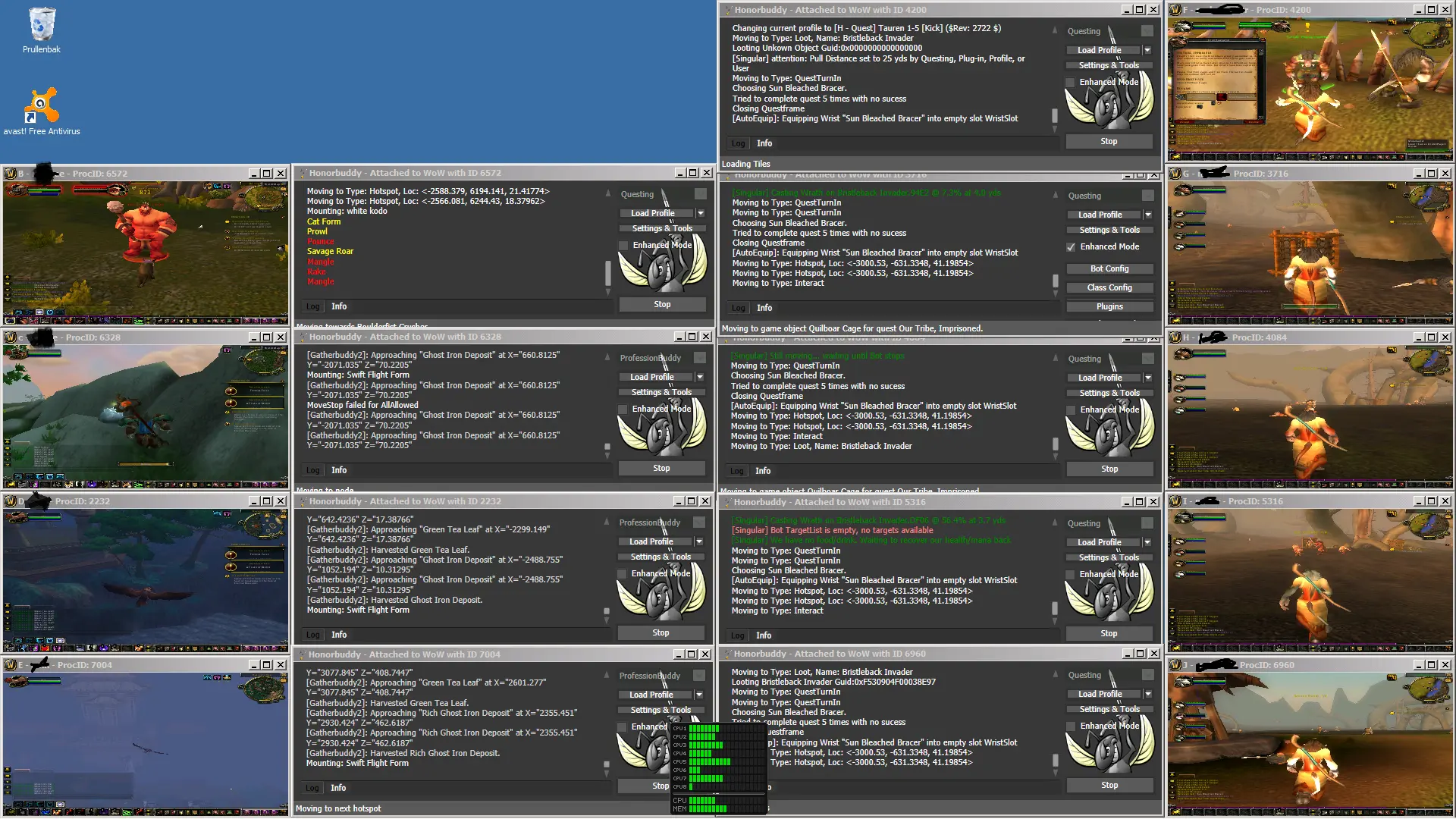Open Settings & Tools in ID 7004 window

coord(660,710)
